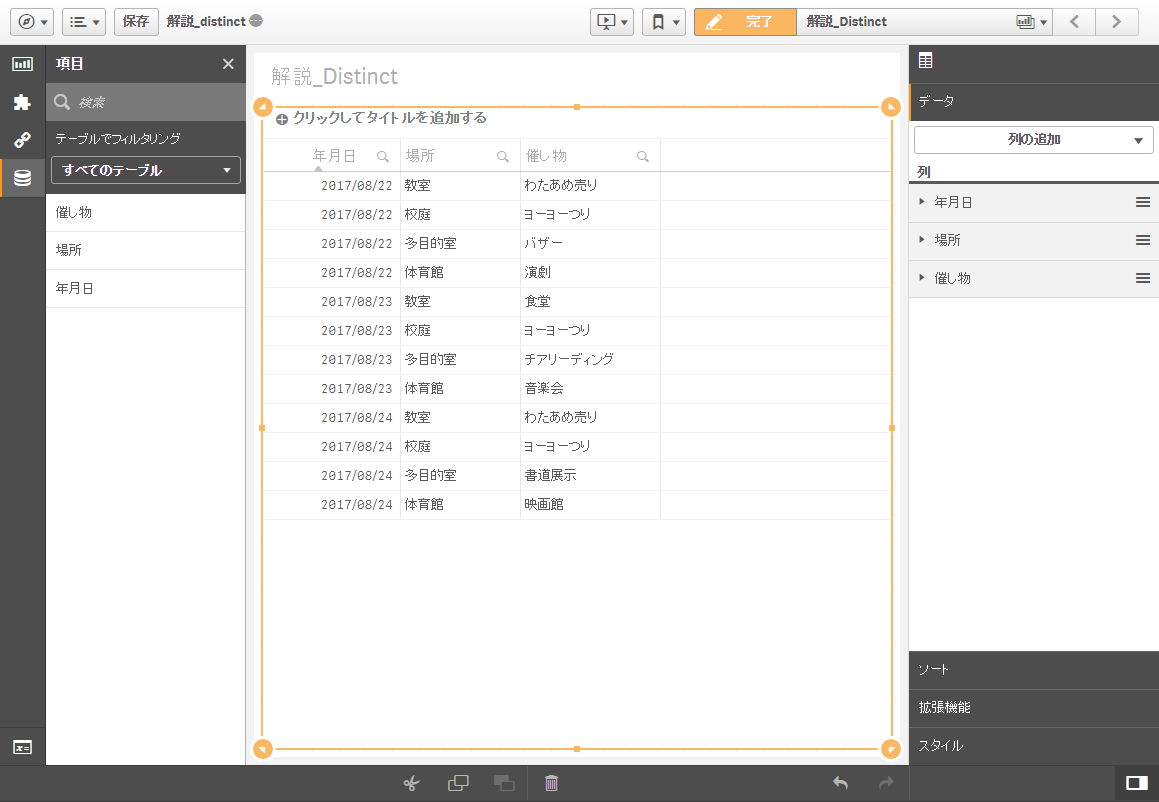The height and width of the screenshot is (802, 1159).
Task: Open the charts asset panel
Action: pos(22,64)
